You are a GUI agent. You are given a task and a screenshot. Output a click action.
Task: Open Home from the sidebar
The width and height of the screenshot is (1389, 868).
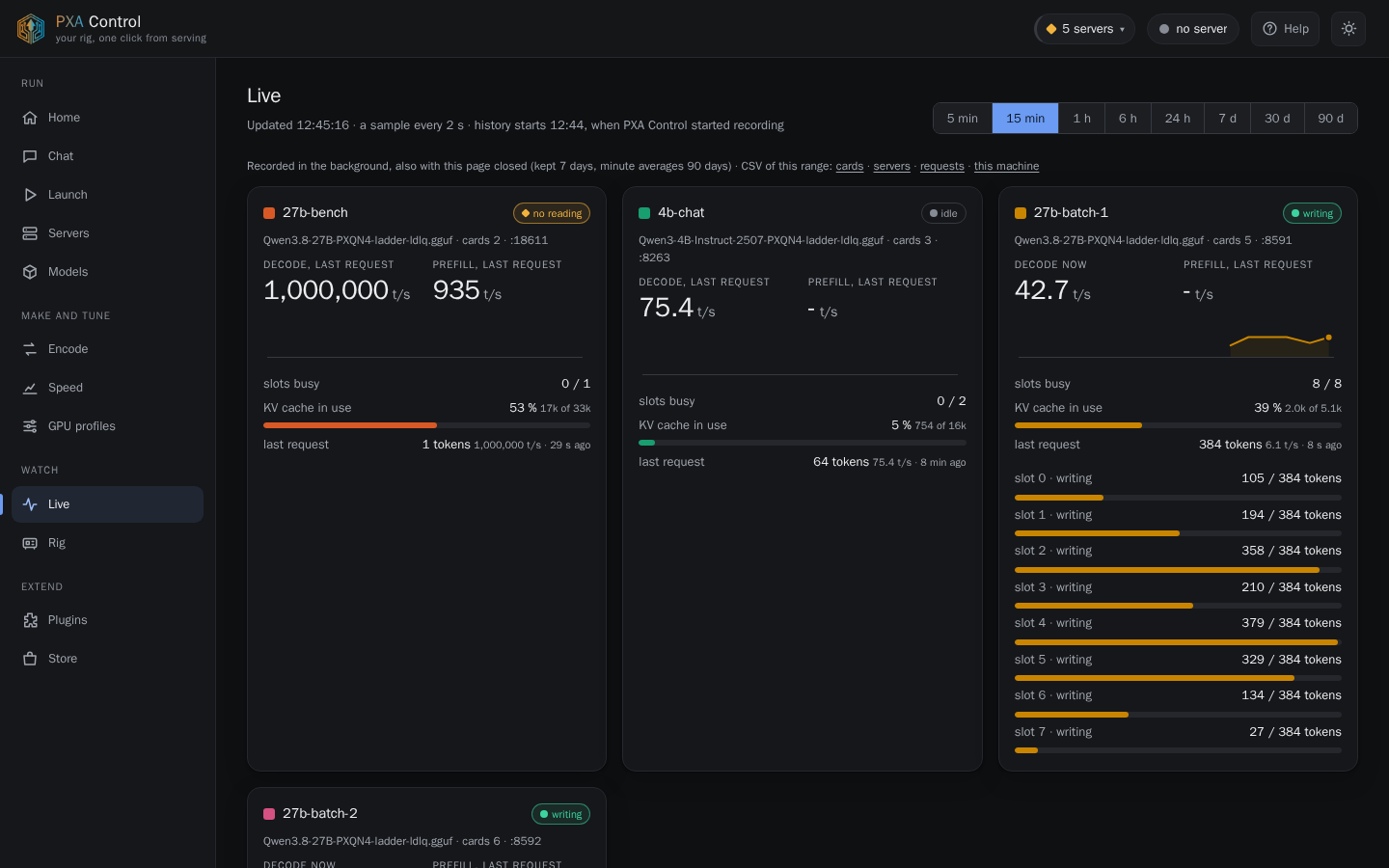pyautogui.click(x=107, y=118)
